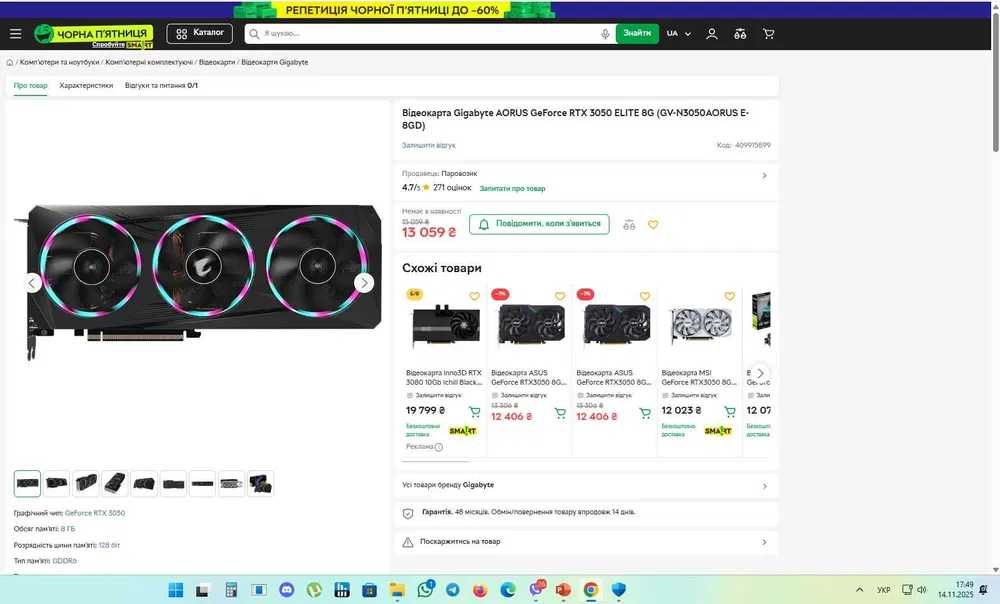Expand Усі товари бренду Gigabyte row
Image resolution: width=1000 pixels, height=604 pixels.
[585, 485]
